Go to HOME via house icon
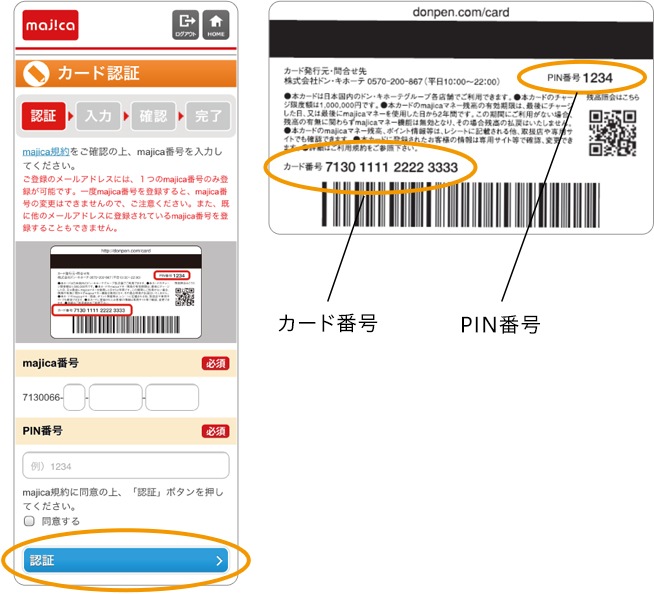 tap(216, 25)
